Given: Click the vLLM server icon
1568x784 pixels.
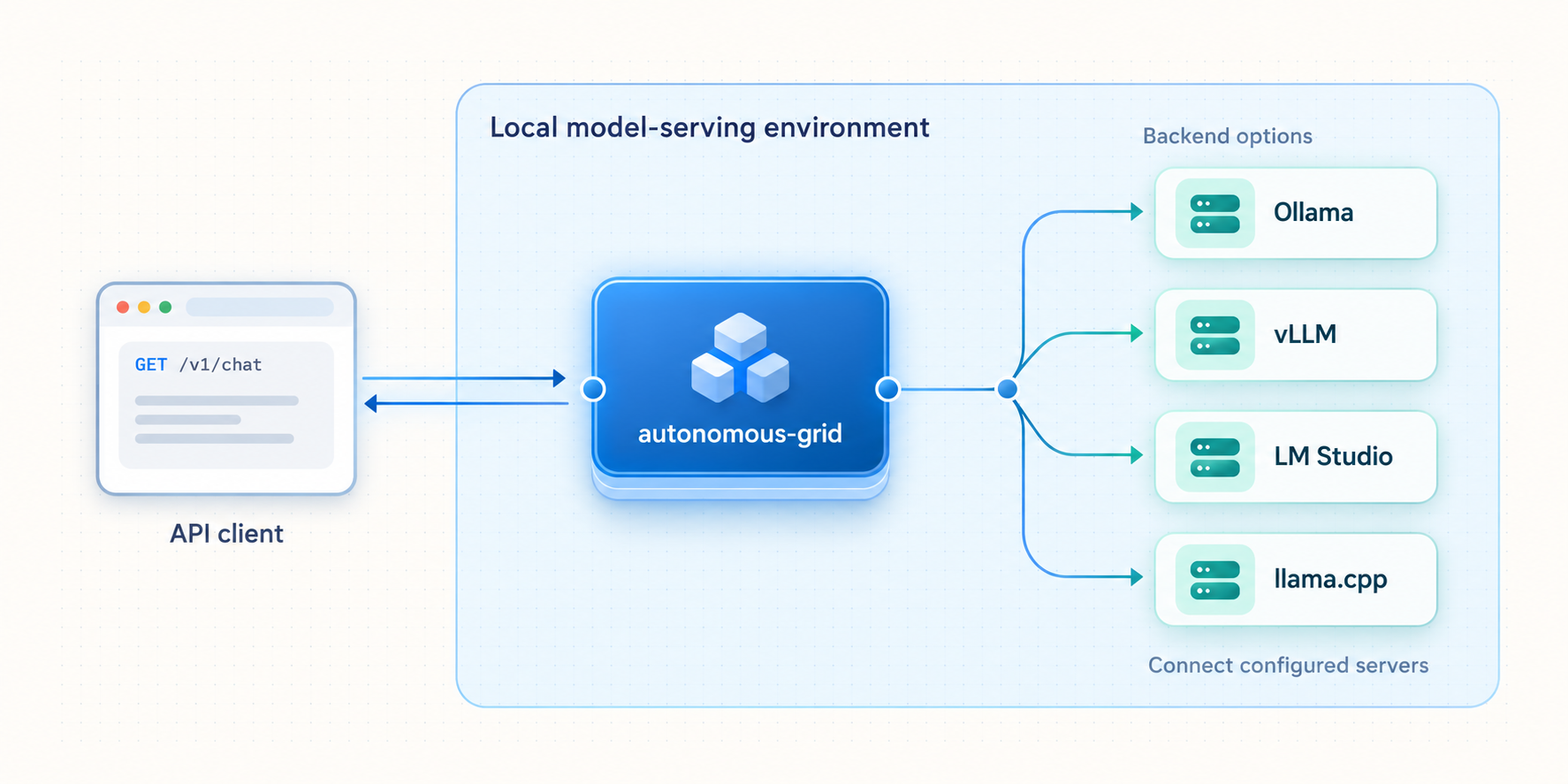Looking at the screenshot, I should pyautogui.click(x=1214, y=335).
